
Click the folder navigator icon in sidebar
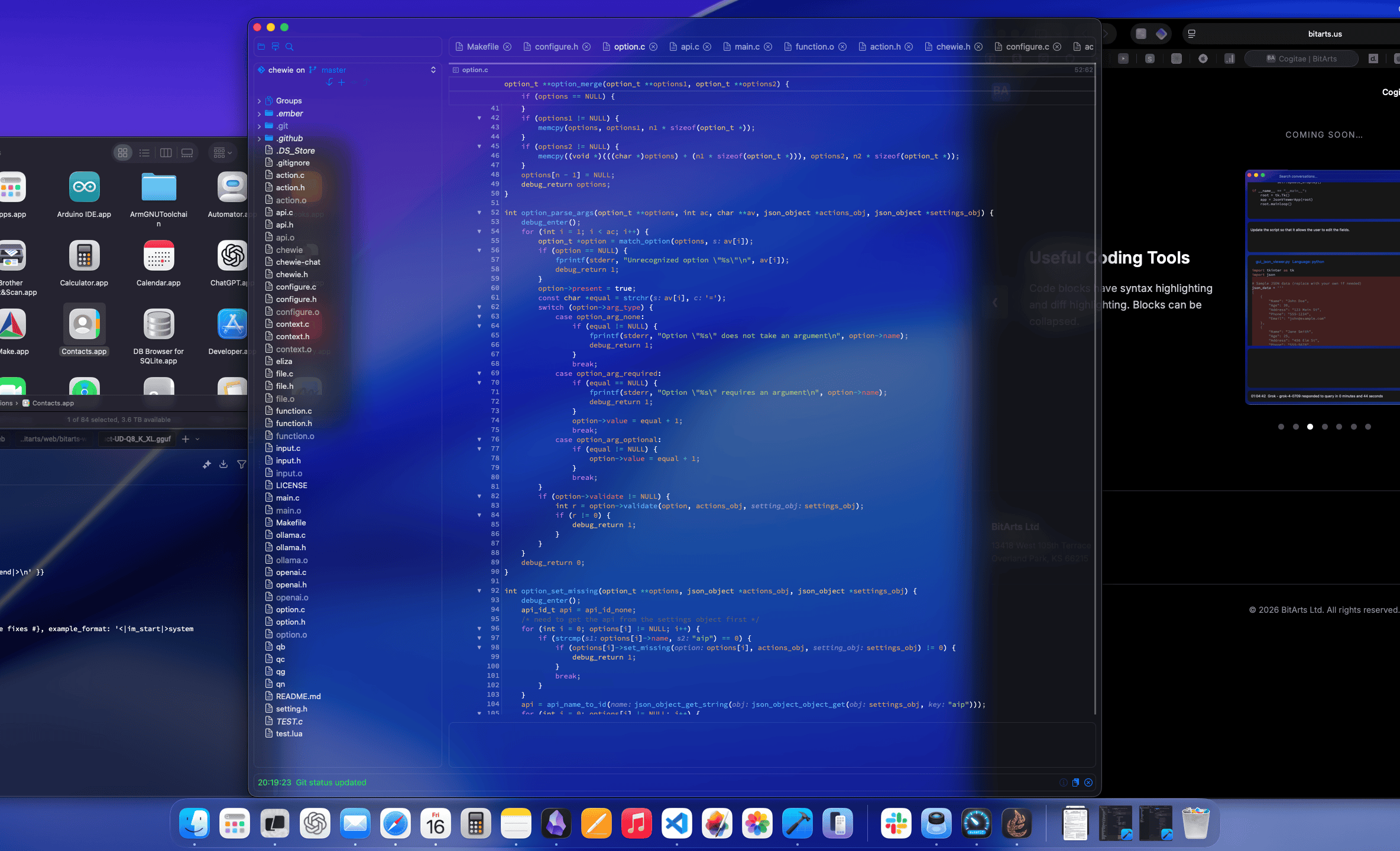[x=261, y=47]
